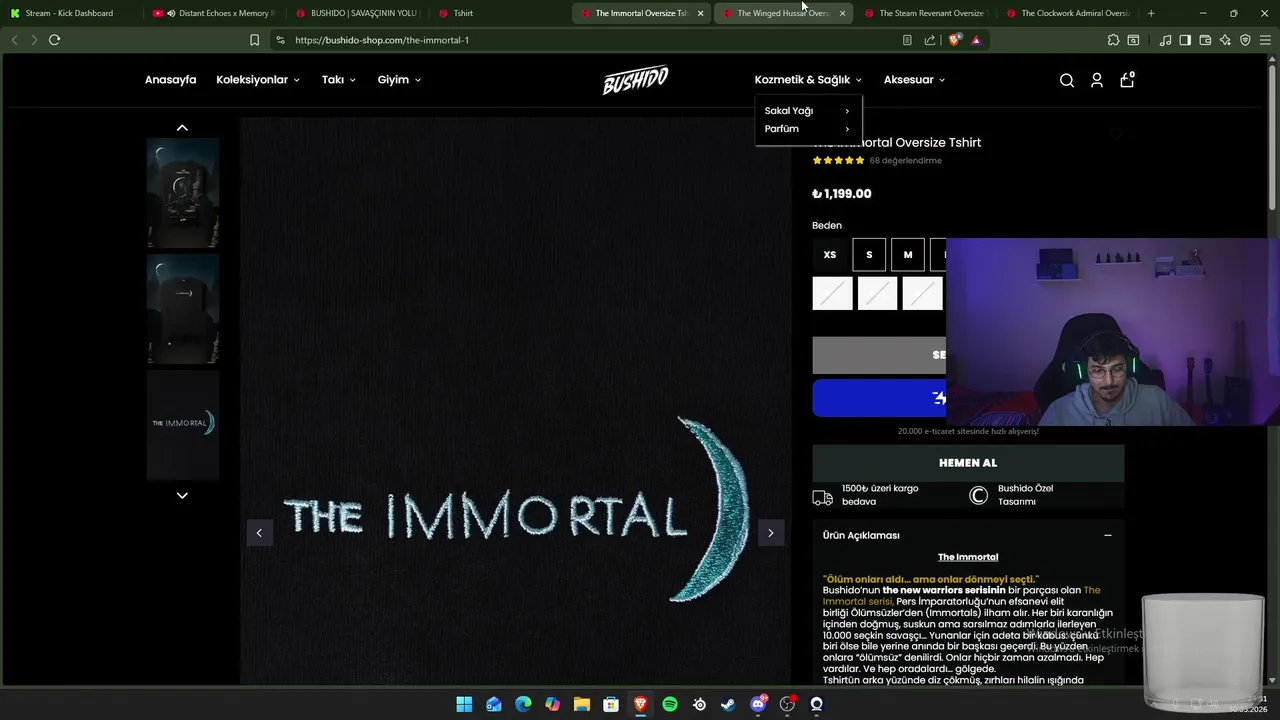Open the Brave Shields lion icon
Screen dimensions: 1280x720
tap(954, 40)
